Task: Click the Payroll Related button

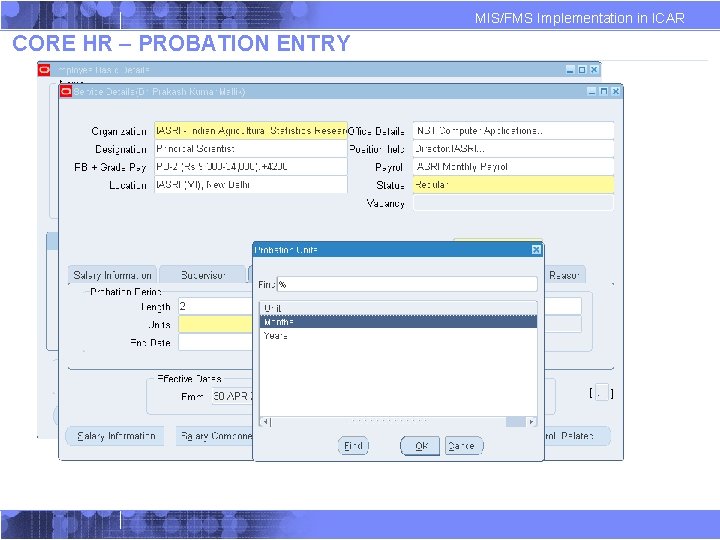Action: (578, 436)
